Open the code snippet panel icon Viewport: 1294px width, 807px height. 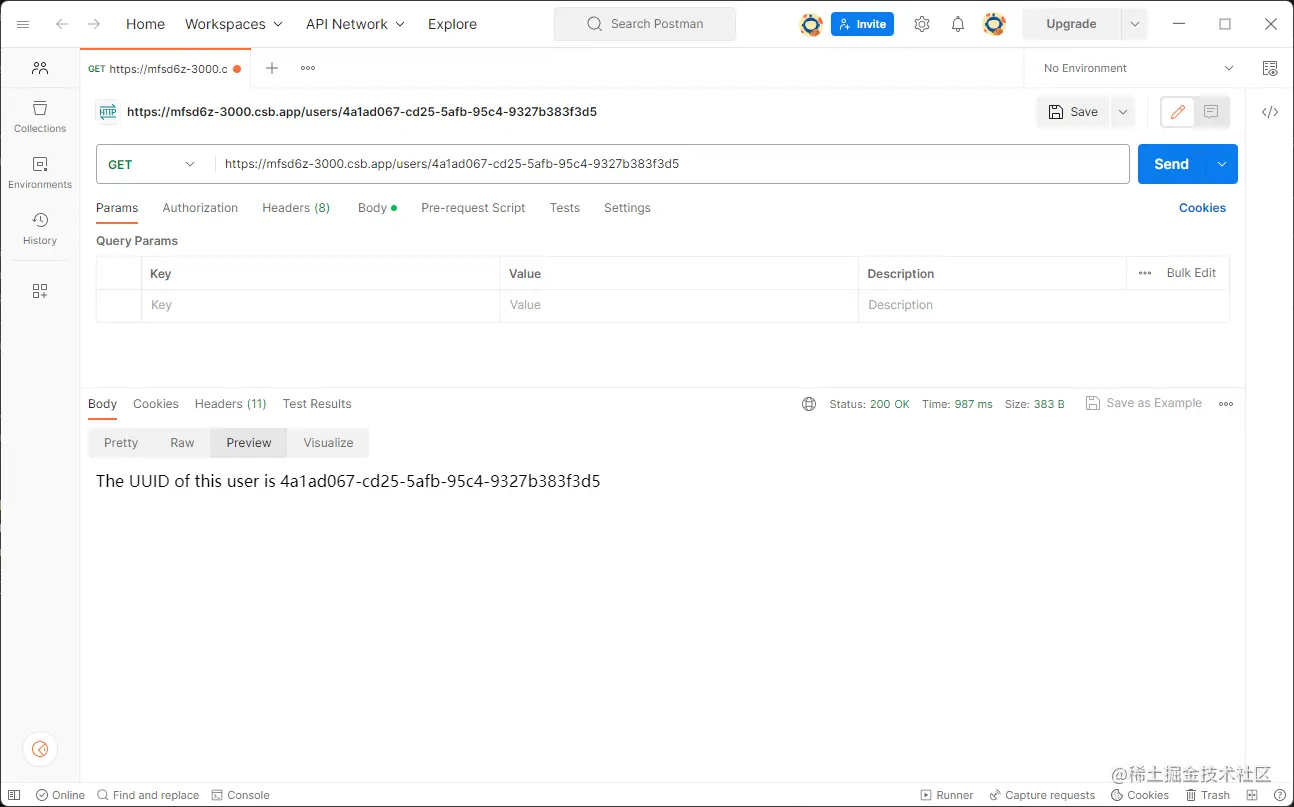(1270, 112)
